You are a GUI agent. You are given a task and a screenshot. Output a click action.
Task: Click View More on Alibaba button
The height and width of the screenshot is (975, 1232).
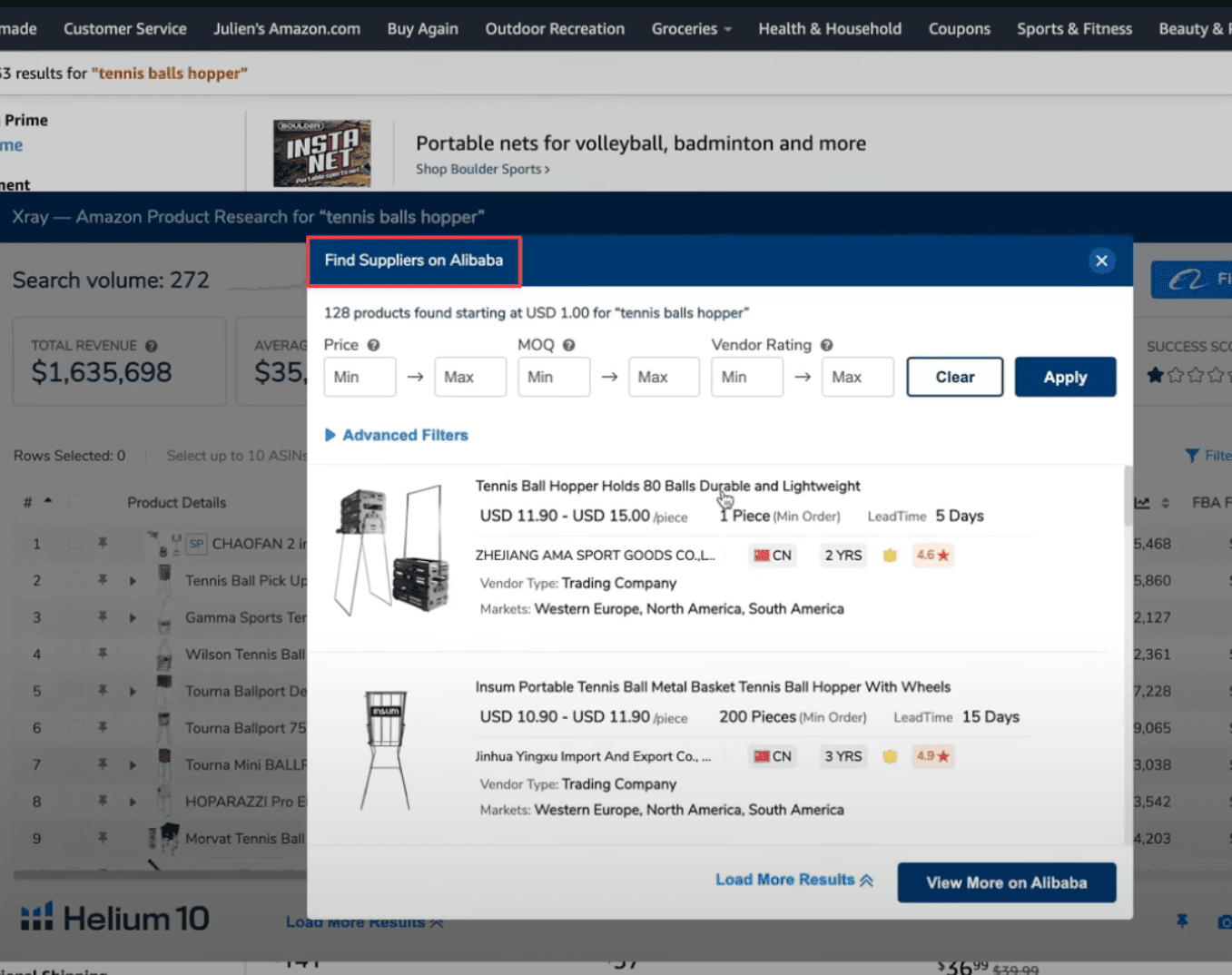click(1006, 882)
